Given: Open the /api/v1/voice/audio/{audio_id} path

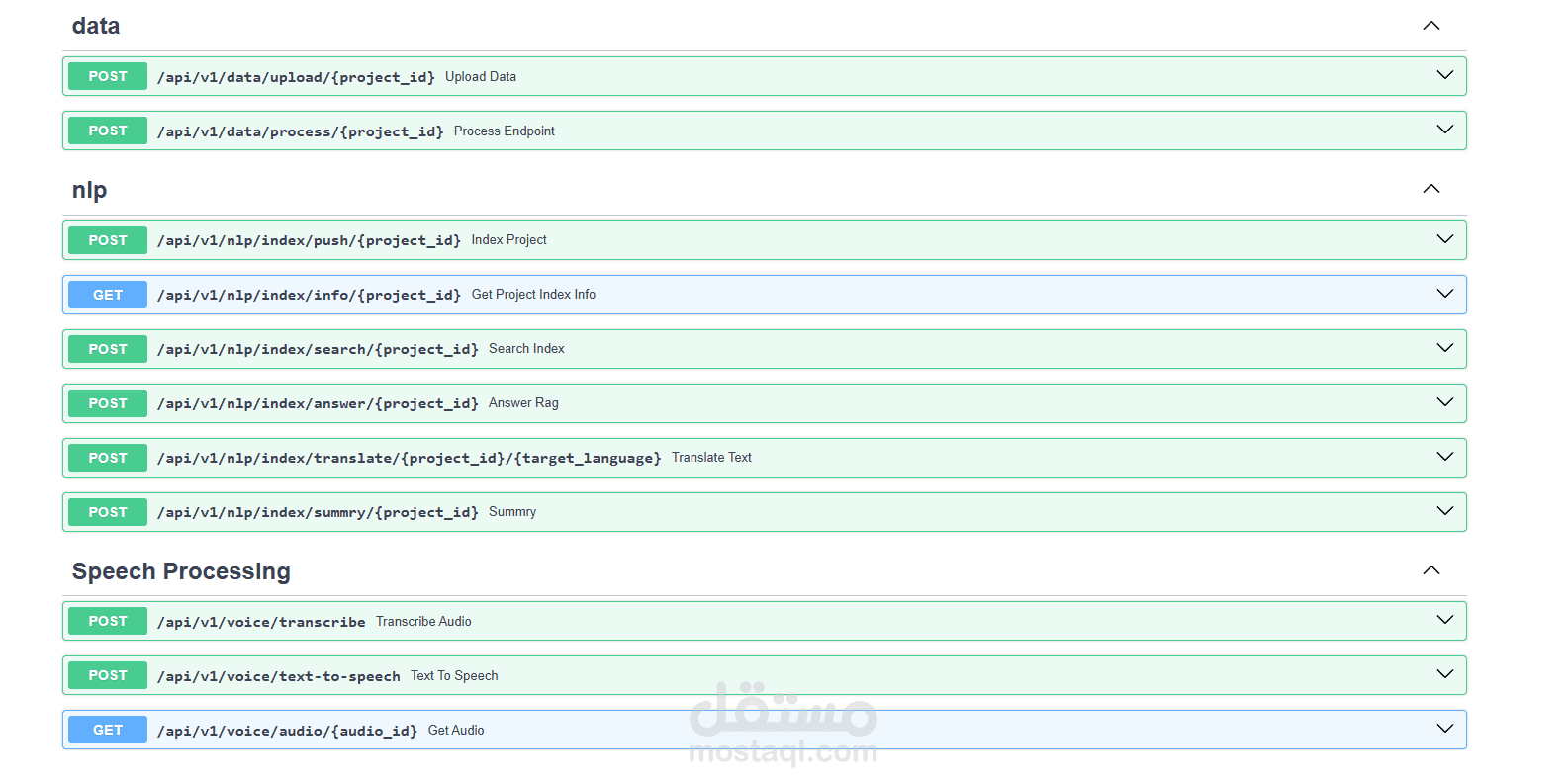Looking at the screenshot, I should pyautogui.click(x=287, y=731).
